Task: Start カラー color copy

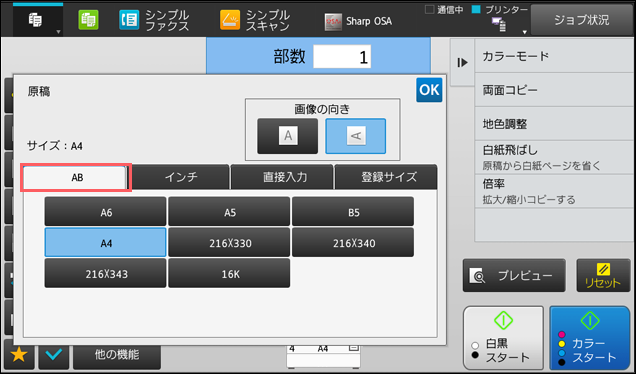Action: tap(589, 337)
